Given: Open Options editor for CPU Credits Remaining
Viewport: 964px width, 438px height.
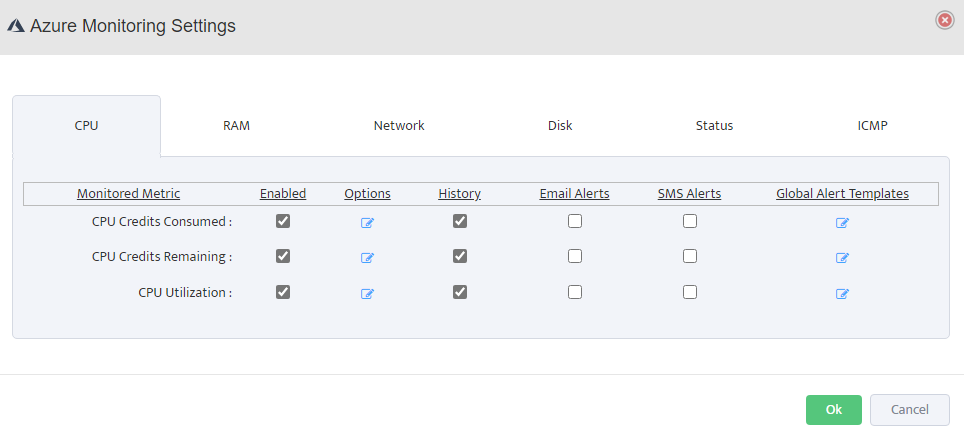Looking at the screenshot, I should [x=367, y=258].
